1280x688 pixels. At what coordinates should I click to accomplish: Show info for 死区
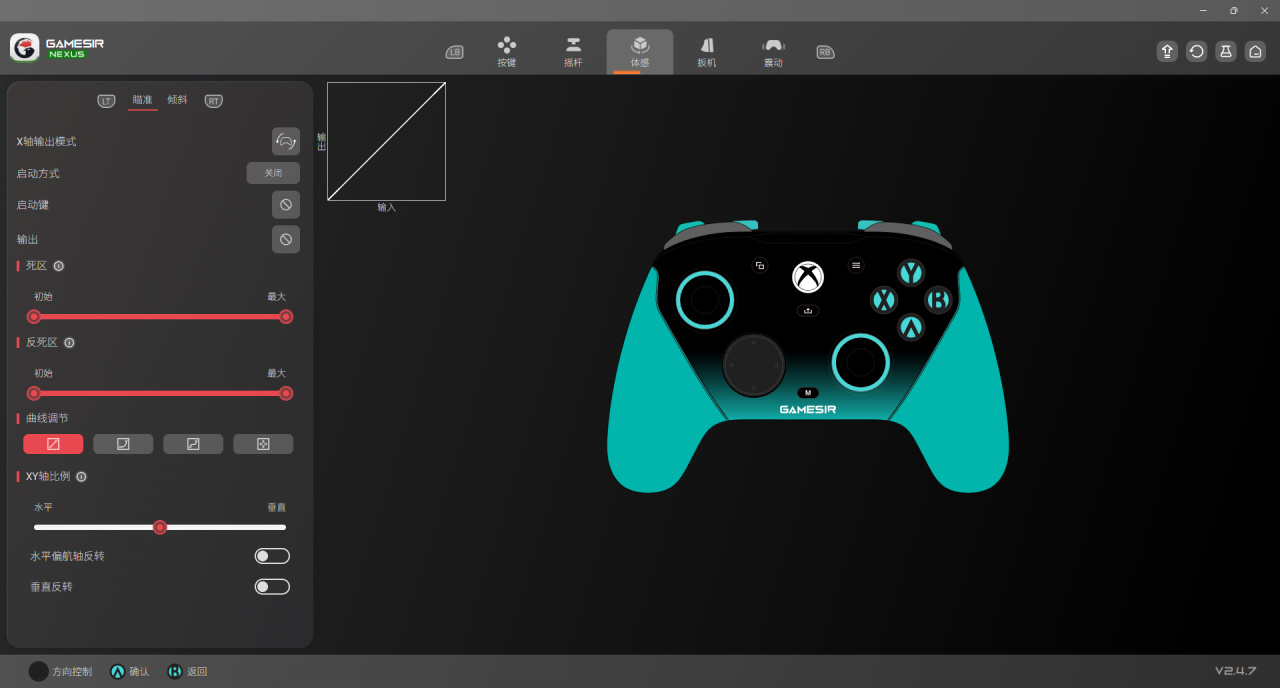(59, 266)
